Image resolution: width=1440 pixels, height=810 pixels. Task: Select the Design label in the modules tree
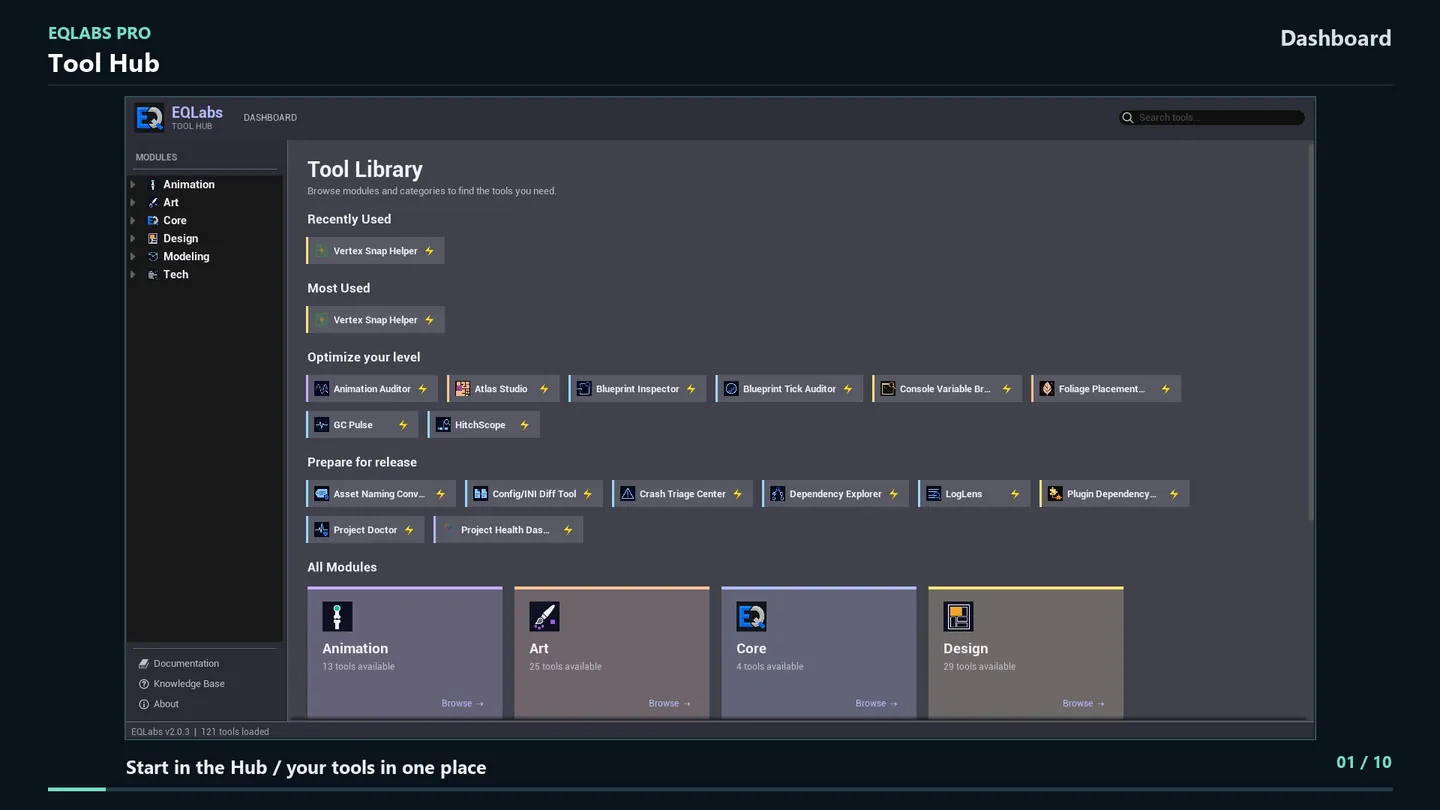pos(181,239)
